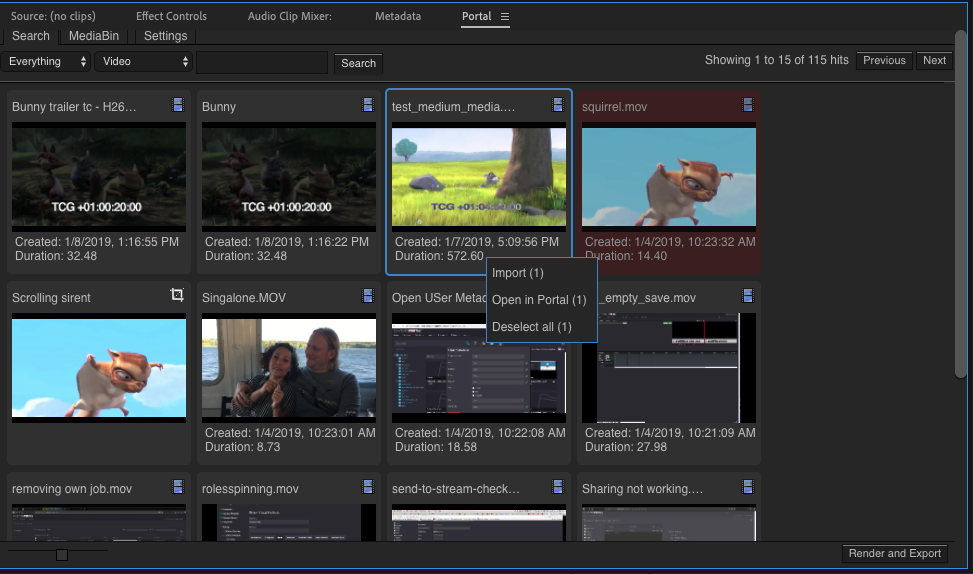Click 'Created: 1/4/2019, 10:22:08 AM' text
This screenshot has width=973, height=574.
(480, 433)
